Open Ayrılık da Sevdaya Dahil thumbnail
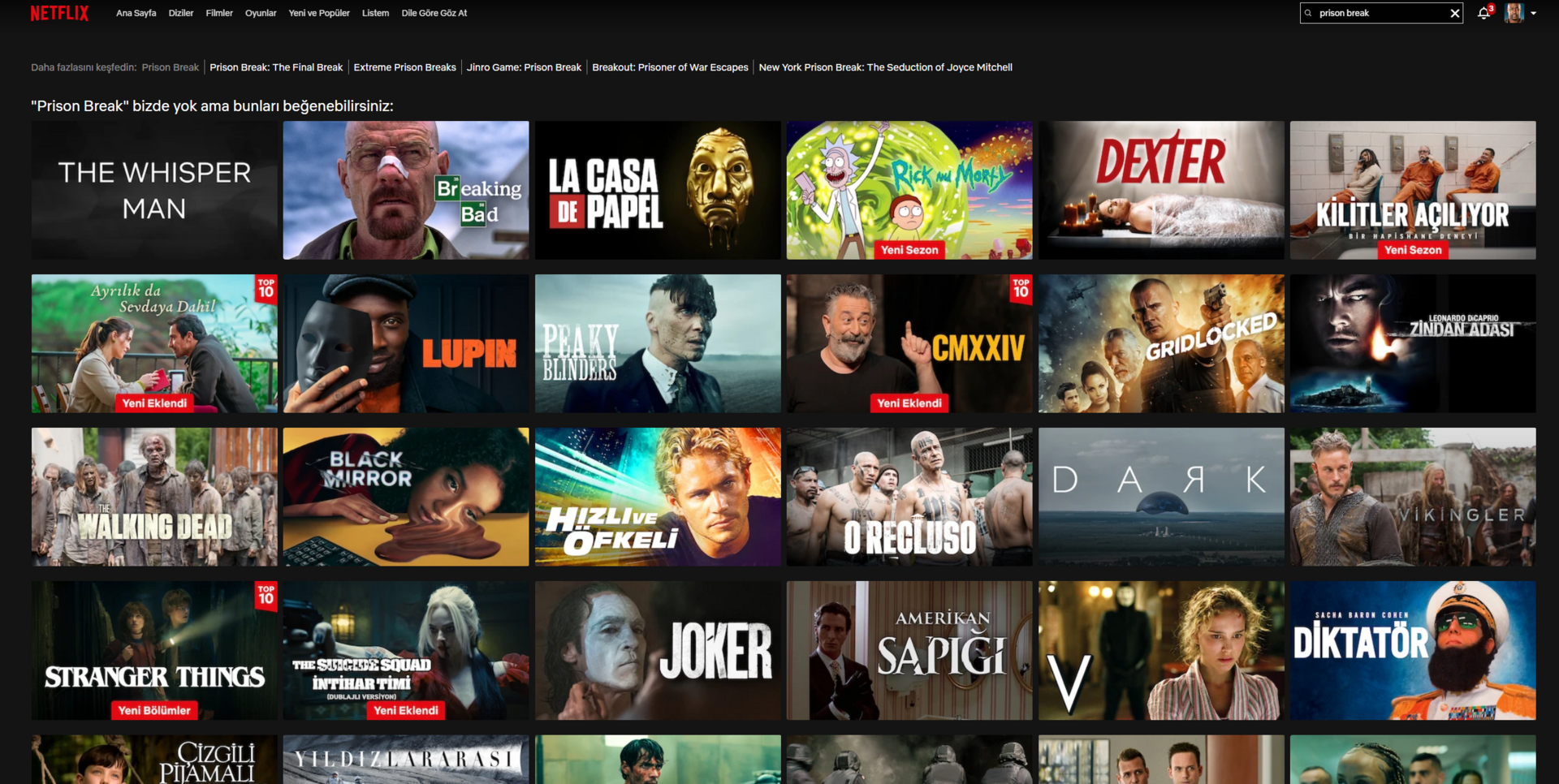The image size is (1559, 784). (154, 343)
